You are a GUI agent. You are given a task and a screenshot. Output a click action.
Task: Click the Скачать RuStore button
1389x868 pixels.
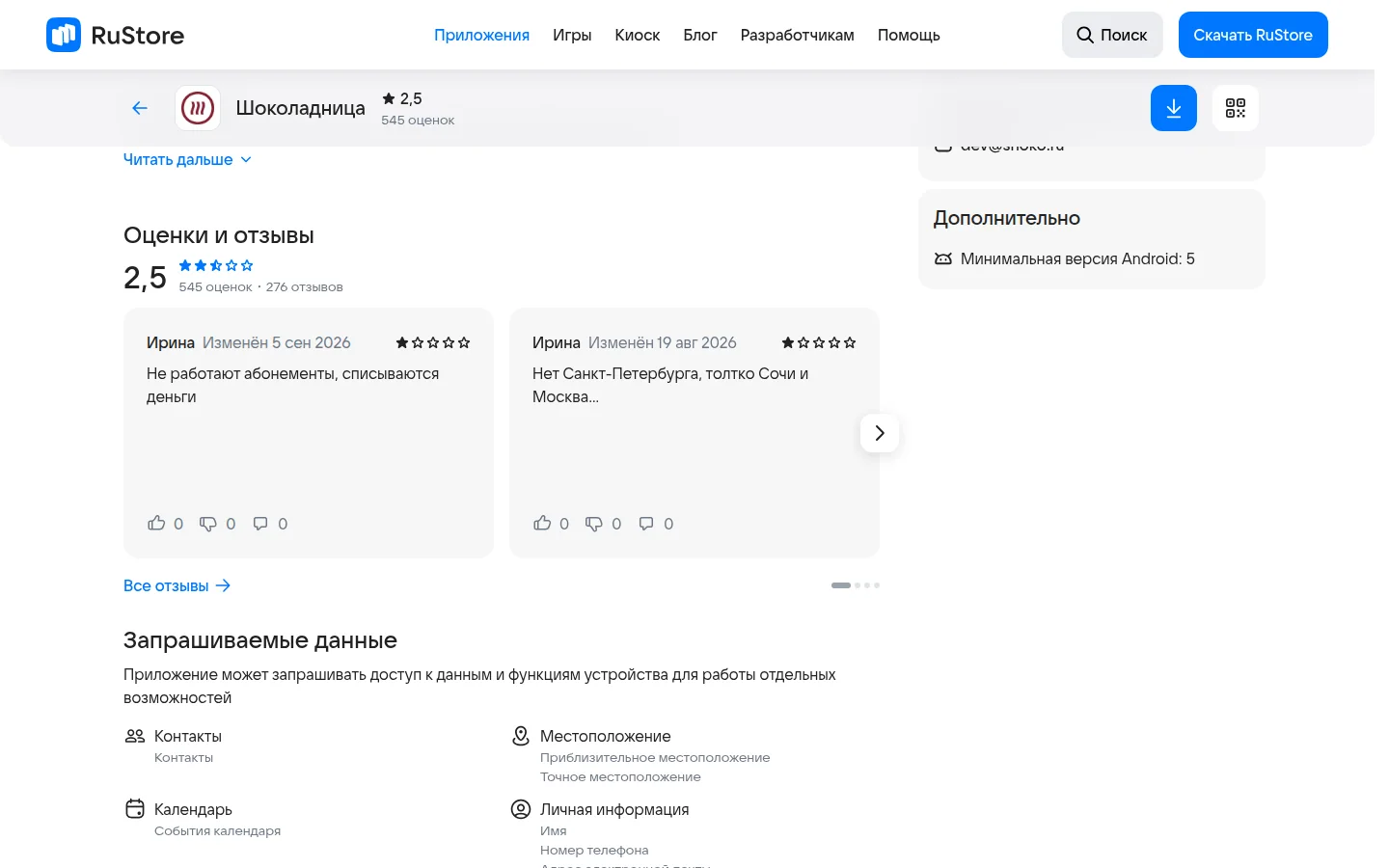[x=1253, y=35]
